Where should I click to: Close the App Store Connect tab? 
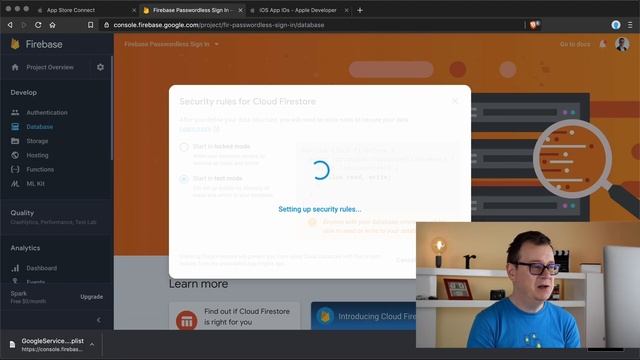134,10
